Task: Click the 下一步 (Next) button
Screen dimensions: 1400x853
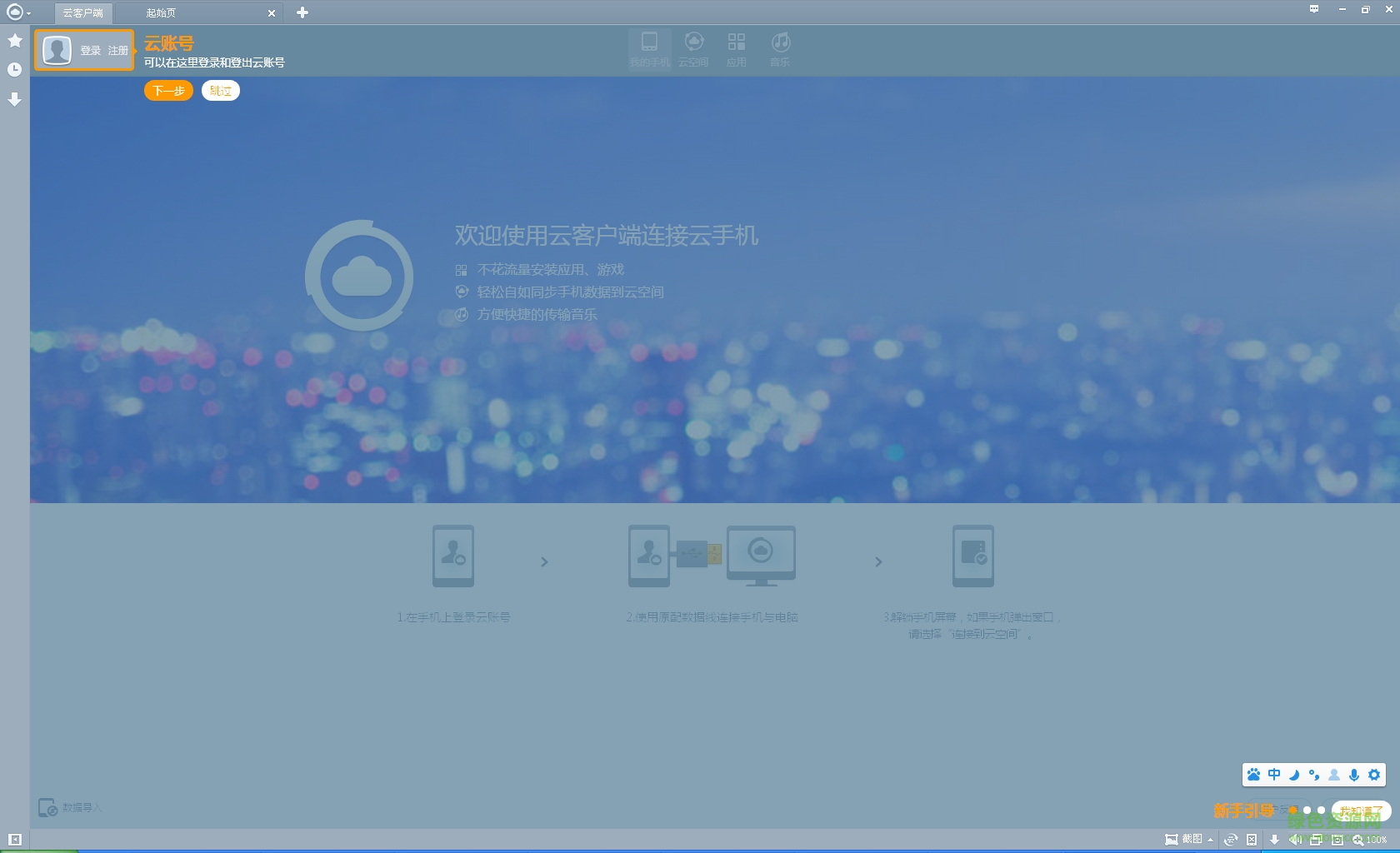Action: click(167, 90)
